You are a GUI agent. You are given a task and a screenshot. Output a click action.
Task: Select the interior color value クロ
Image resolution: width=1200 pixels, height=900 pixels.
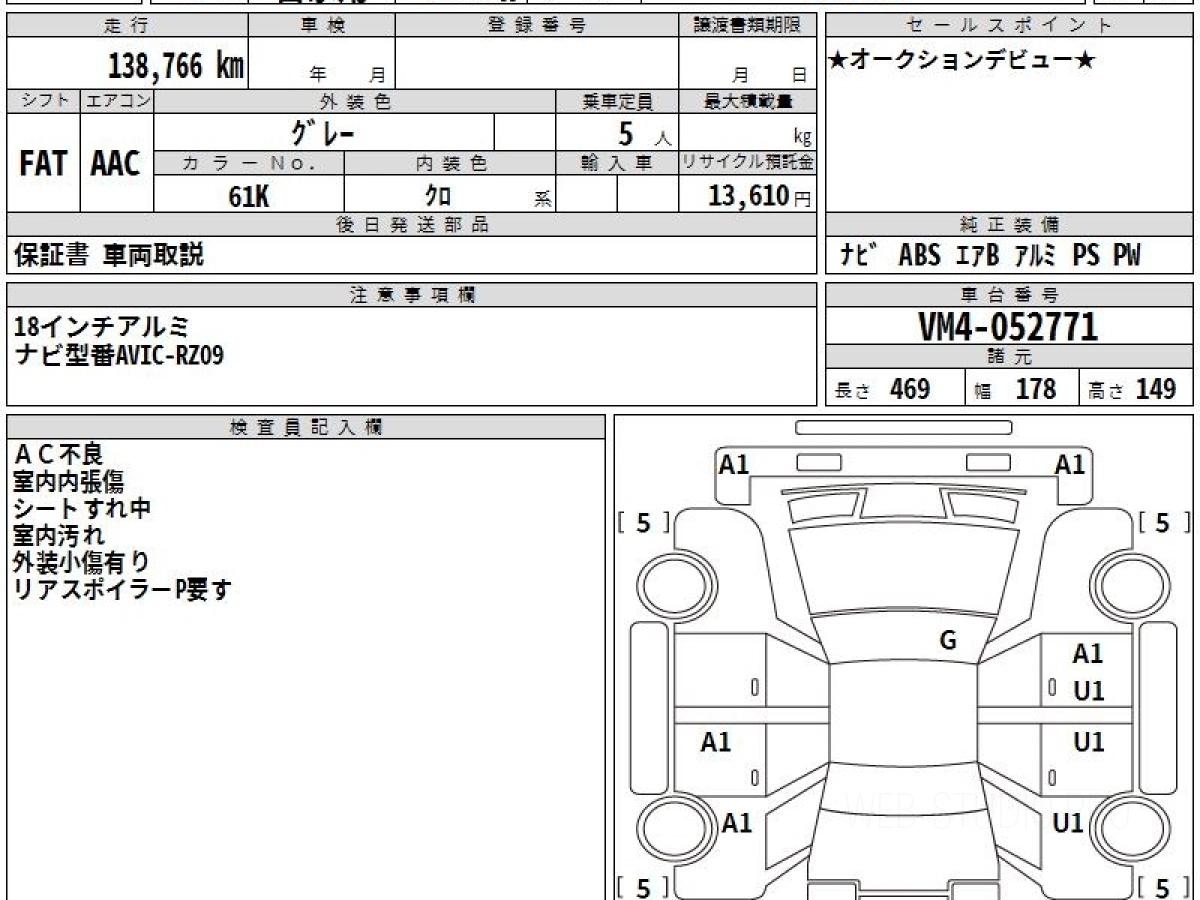pos(439,196)
